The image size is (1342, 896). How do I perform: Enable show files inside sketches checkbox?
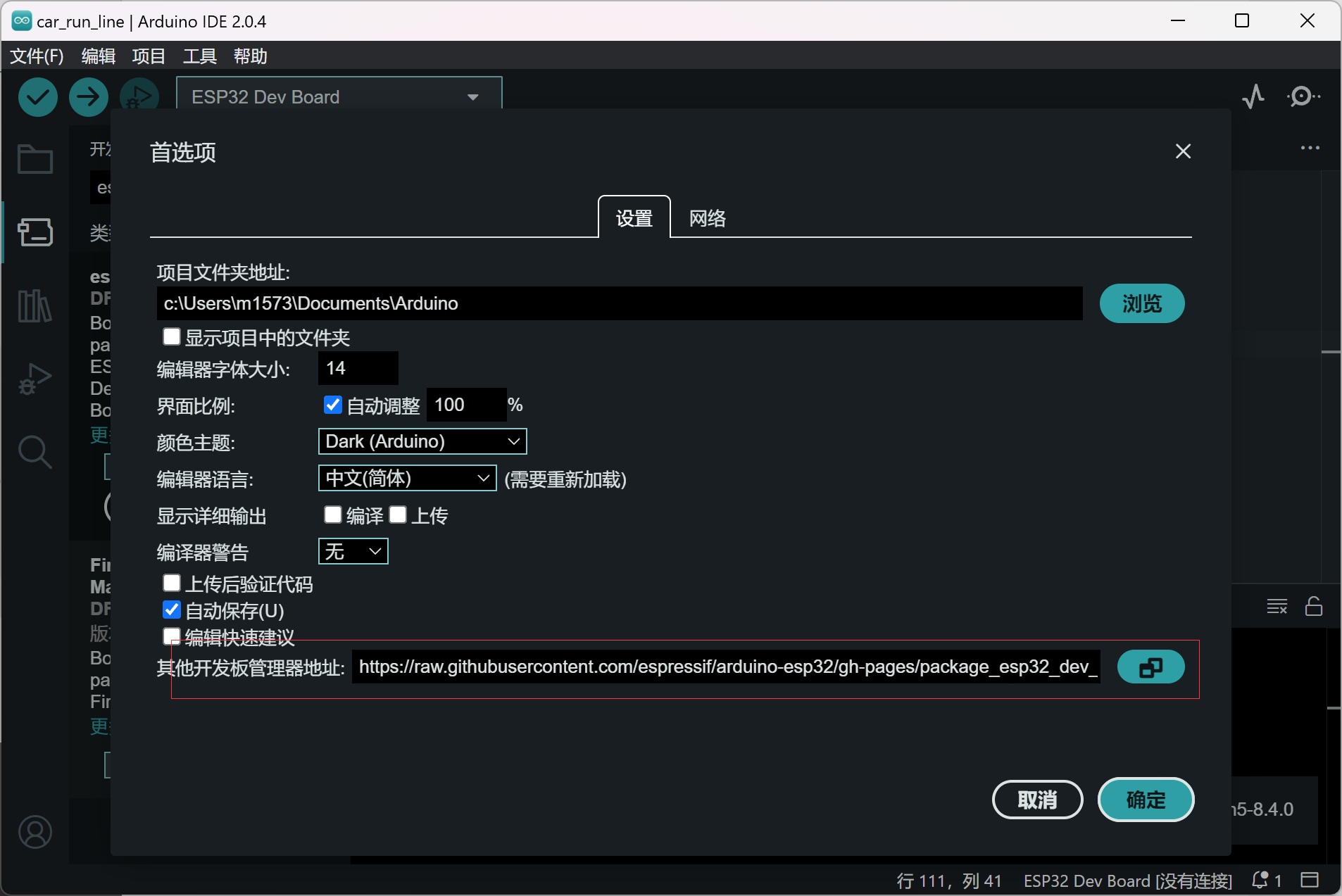point(172,337)
